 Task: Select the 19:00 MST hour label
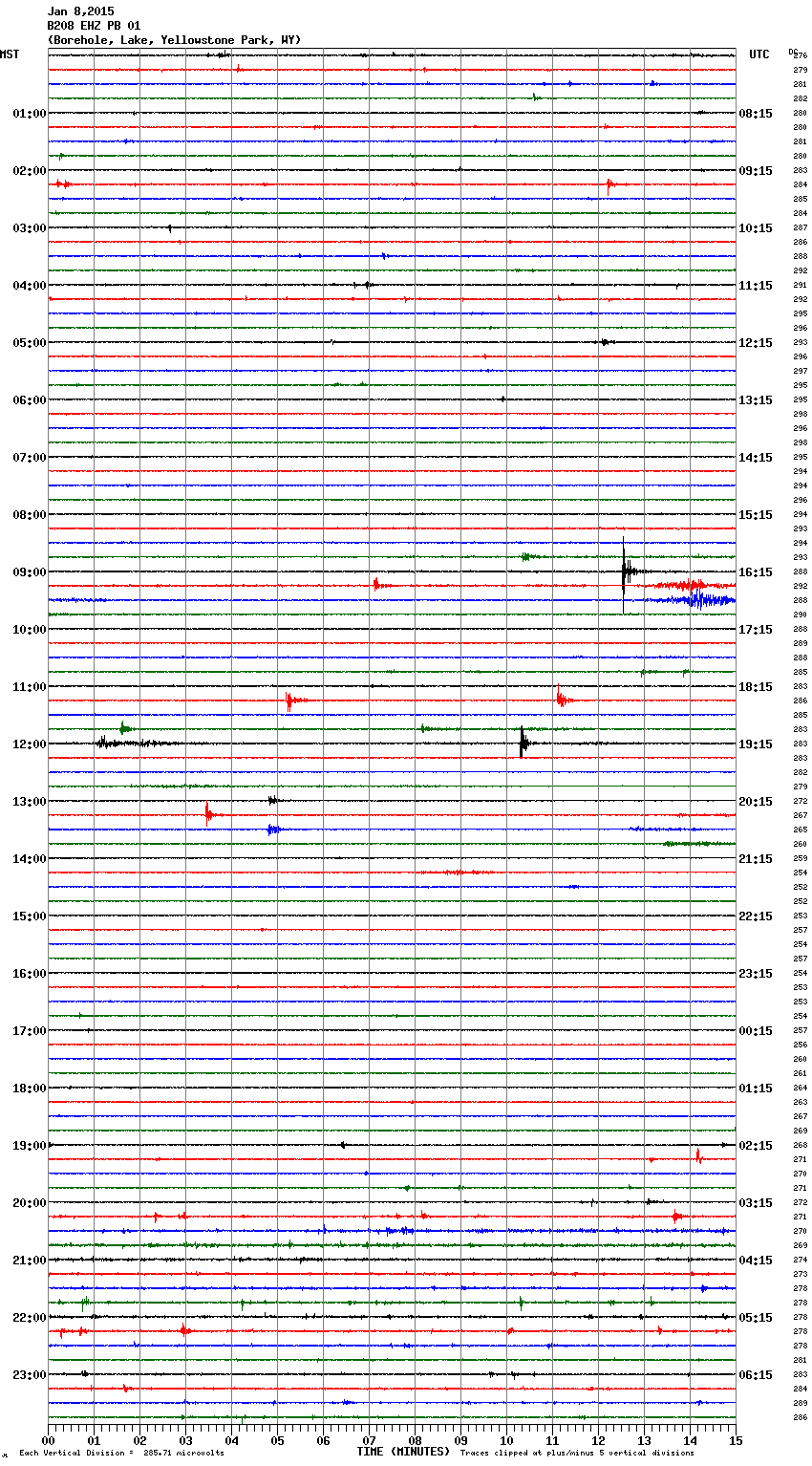(x=29, y=1146)
